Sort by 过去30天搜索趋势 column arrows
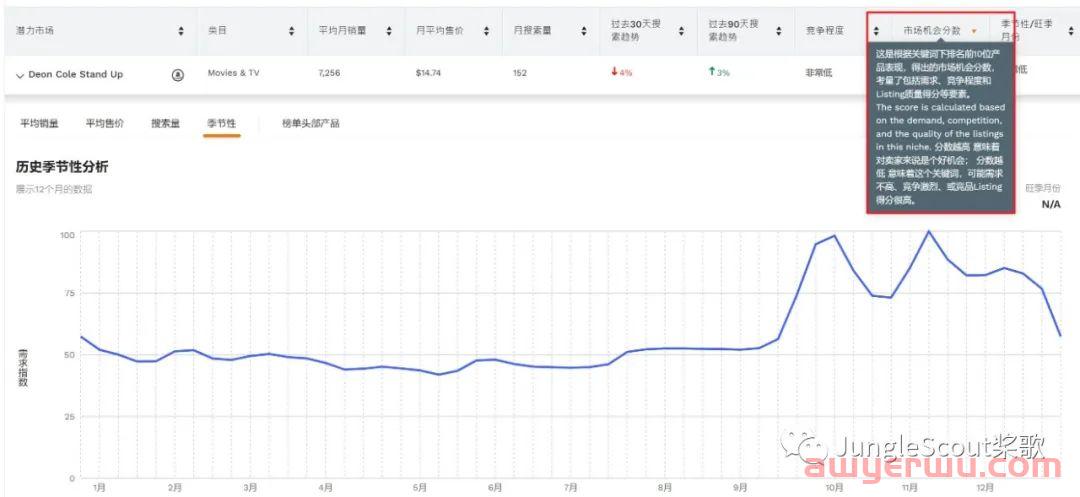Image resolution: width=1080 pixels, height=497 pixels. (682, 31)
